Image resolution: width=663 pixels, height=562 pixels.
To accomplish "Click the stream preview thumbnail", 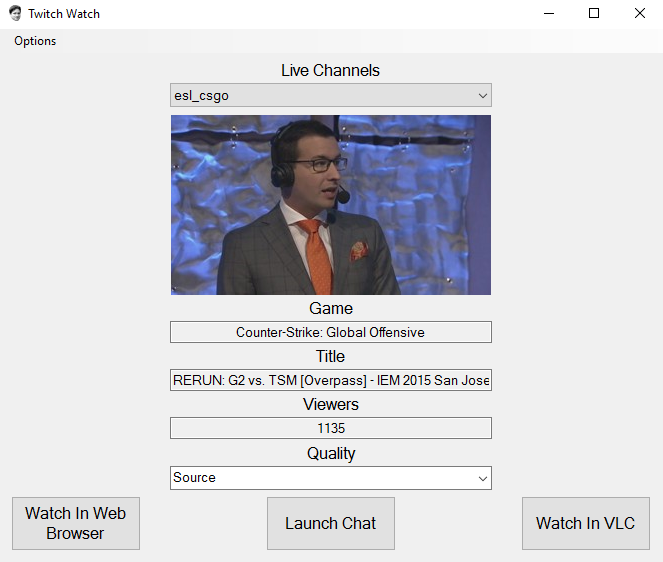I will click(331, 205).
